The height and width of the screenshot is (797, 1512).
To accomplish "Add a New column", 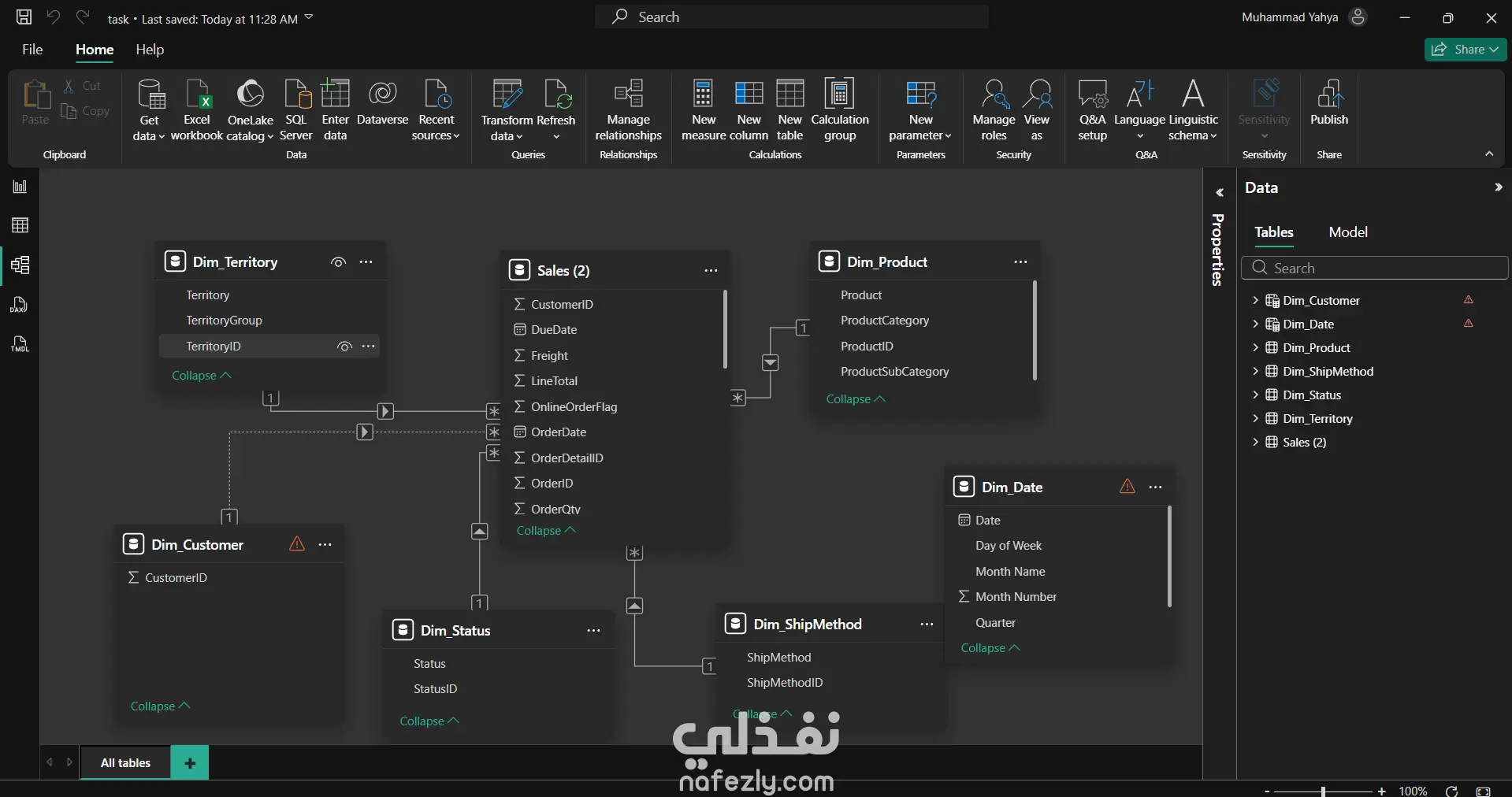I will (749, 110).
